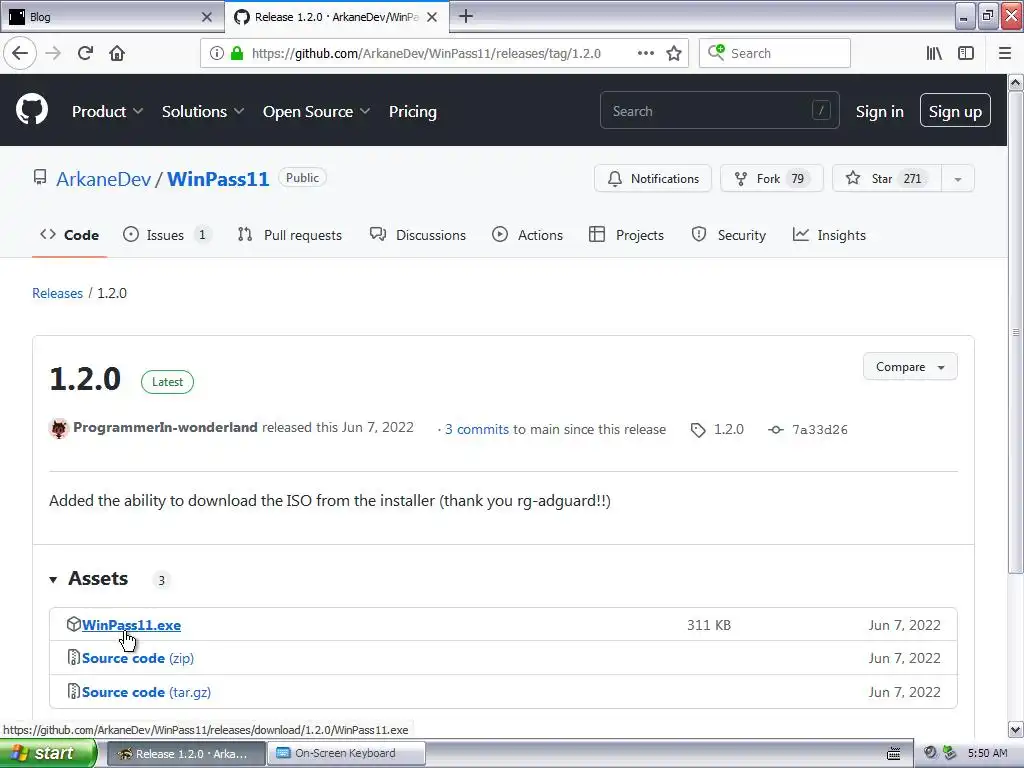
Task: Open the Pricing page
Action: point(413,112)
